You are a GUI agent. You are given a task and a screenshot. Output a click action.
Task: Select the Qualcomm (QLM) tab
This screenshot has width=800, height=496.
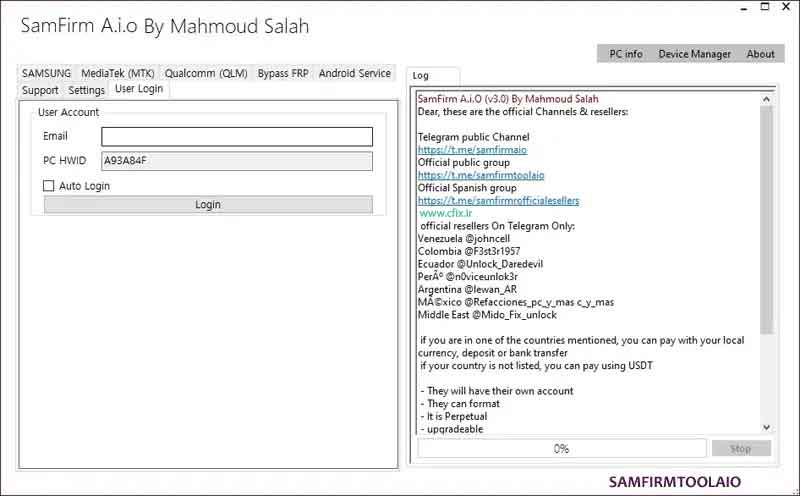click(206, 73)
